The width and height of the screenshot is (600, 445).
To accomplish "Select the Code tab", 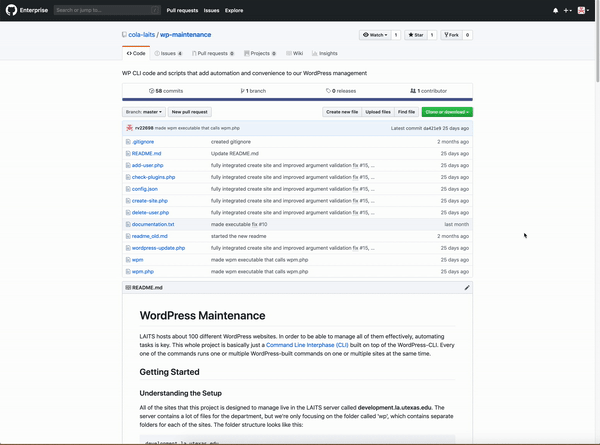I will point(136,53).
